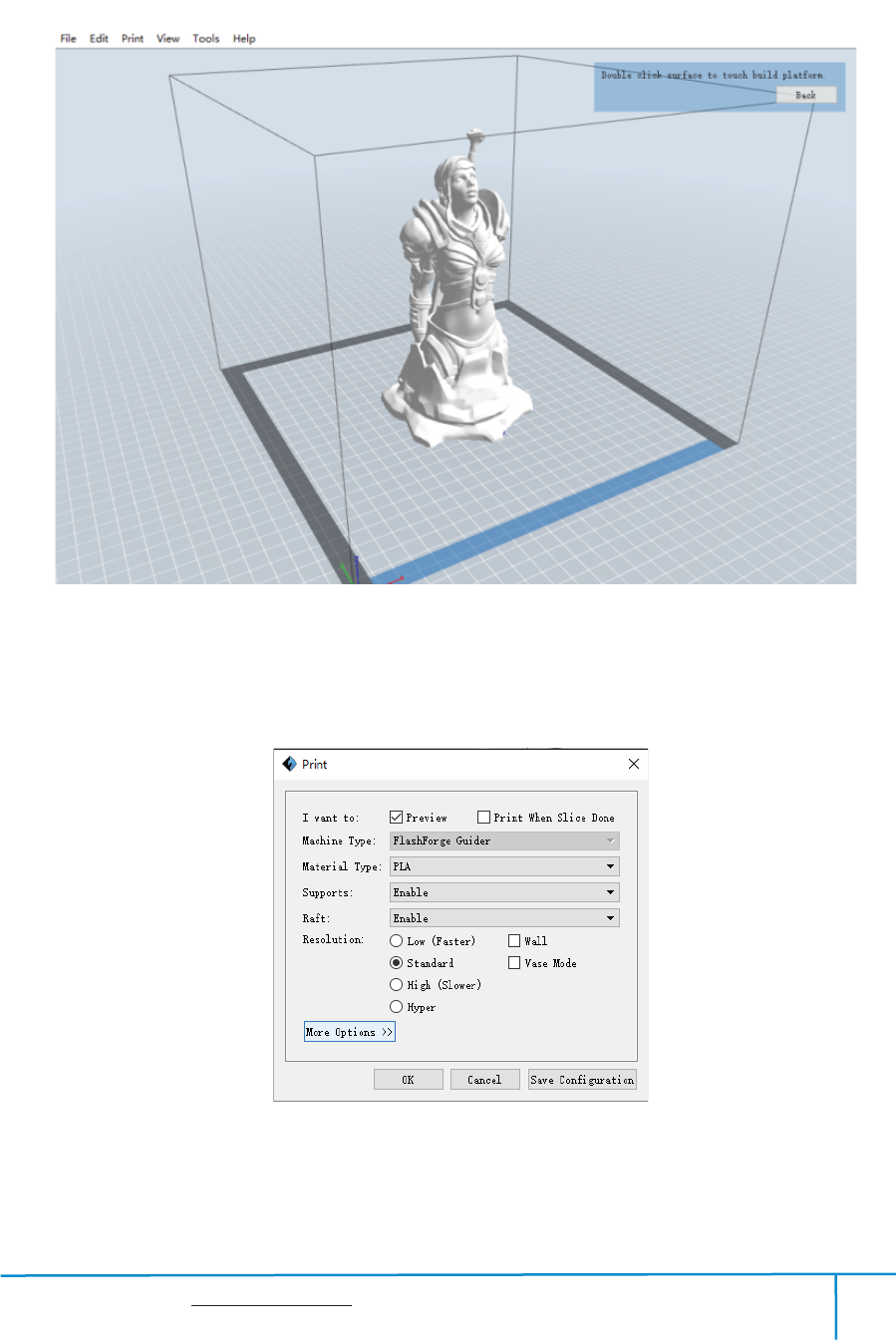896x1340 pixels.
Task: Close the Print dialog
Action: click(634, 764)
